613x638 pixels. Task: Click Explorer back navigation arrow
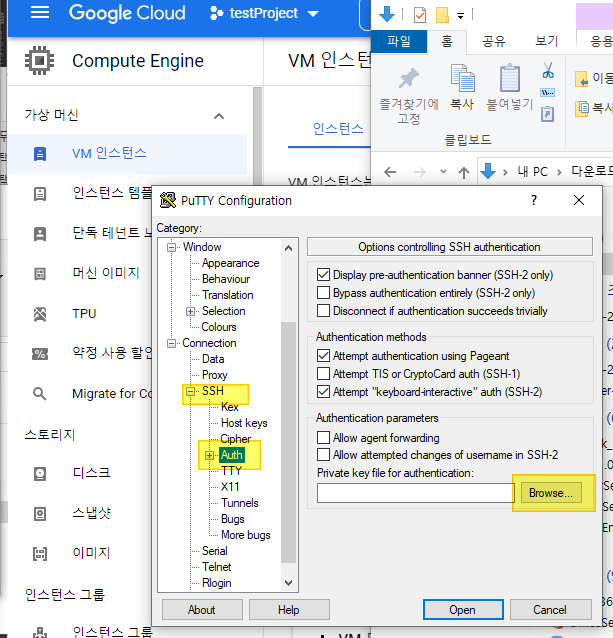pos(390,172)
